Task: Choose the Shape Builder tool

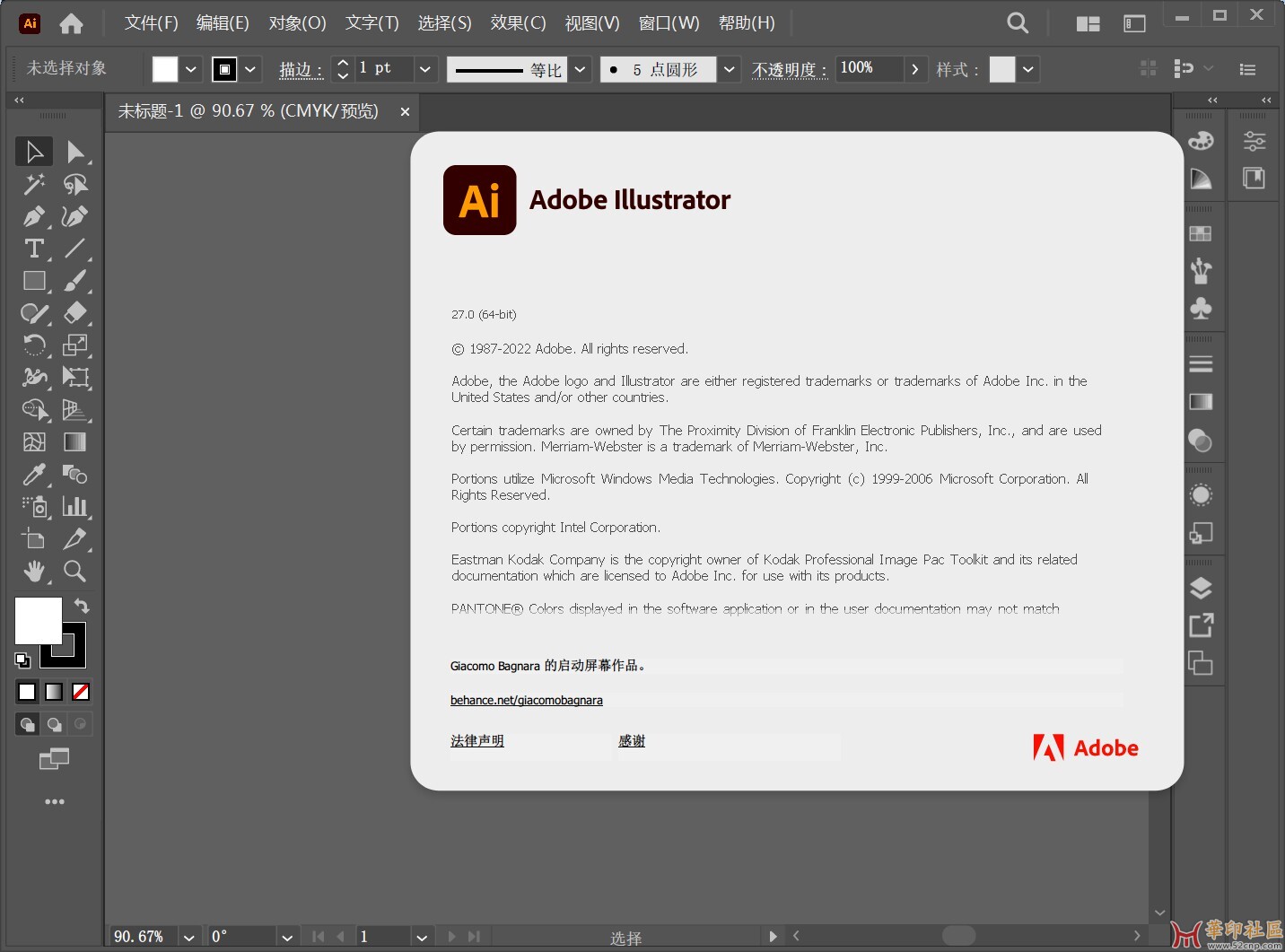Action: click(34, 410)
